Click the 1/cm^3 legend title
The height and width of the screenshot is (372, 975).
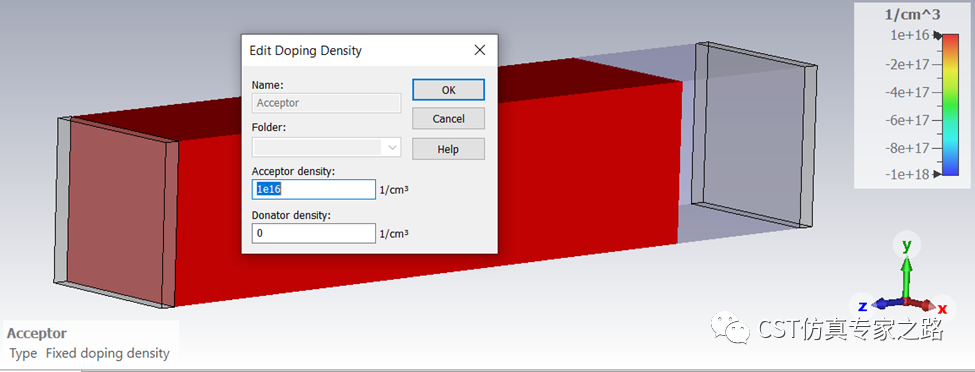(x=911, y=15)
